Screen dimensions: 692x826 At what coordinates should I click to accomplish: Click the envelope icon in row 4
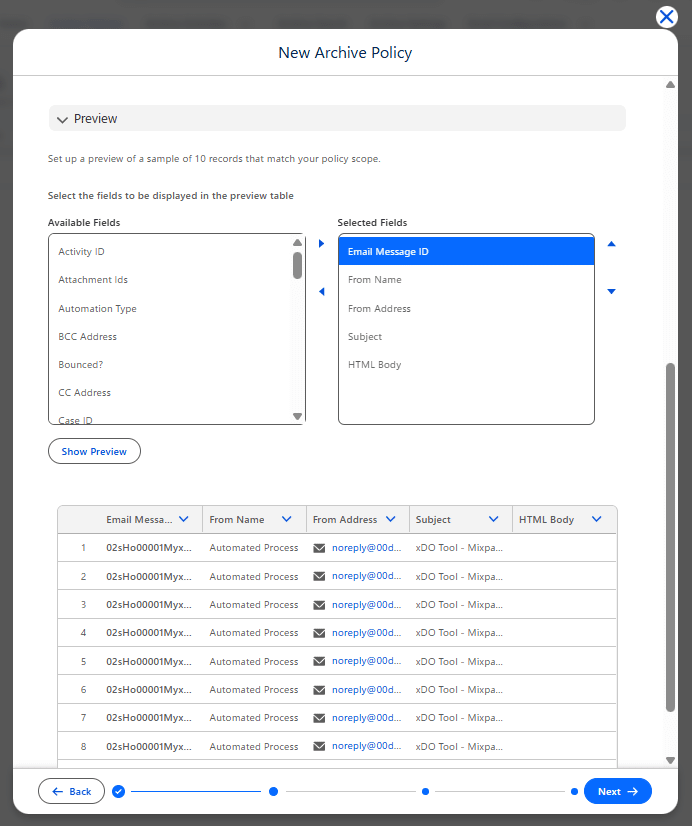[x=319, y=633]
